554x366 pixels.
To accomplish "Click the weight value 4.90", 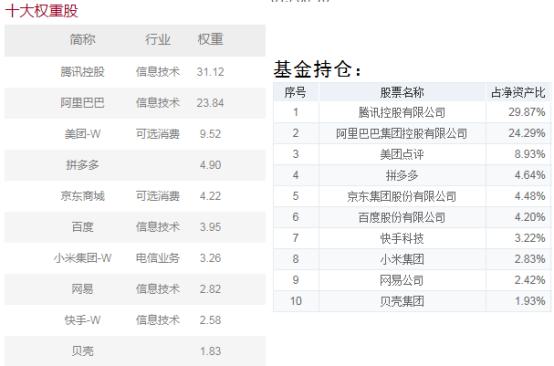I will (x=210, y=165).
